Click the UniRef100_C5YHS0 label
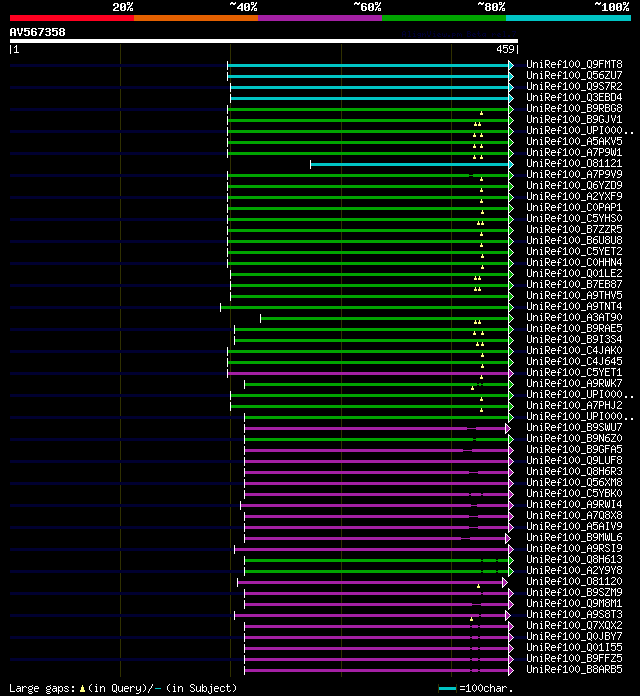The width and height of the screenshot is (640, 696). pyautogui.click(x=574, y=219)
